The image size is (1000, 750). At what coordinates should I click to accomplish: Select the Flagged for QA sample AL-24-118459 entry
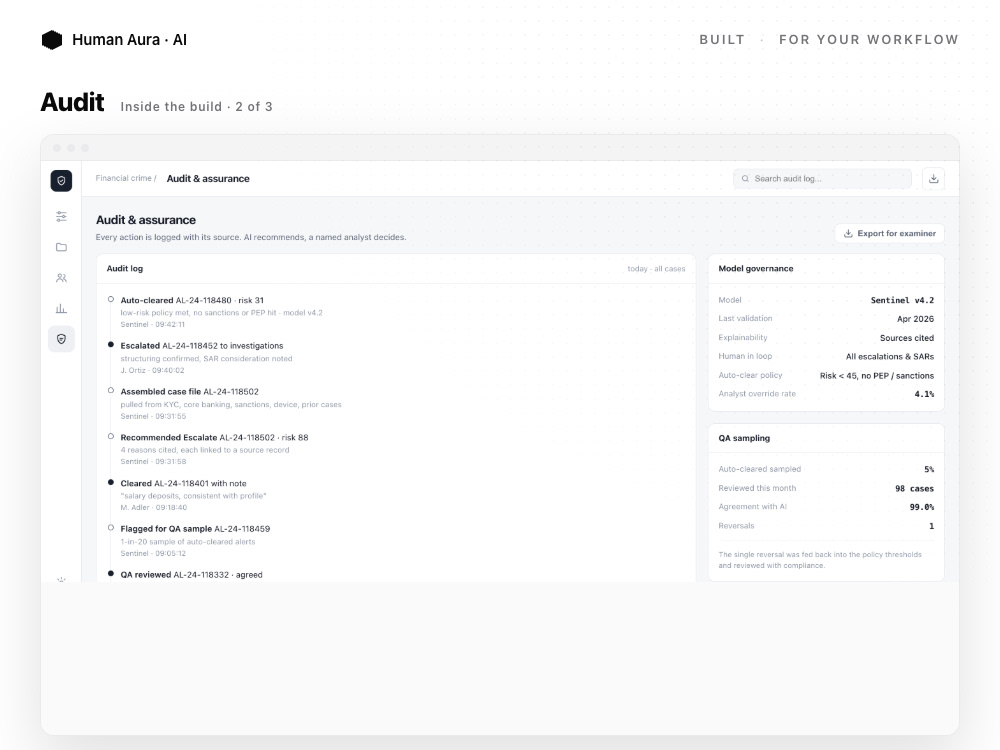coord(195,541)
